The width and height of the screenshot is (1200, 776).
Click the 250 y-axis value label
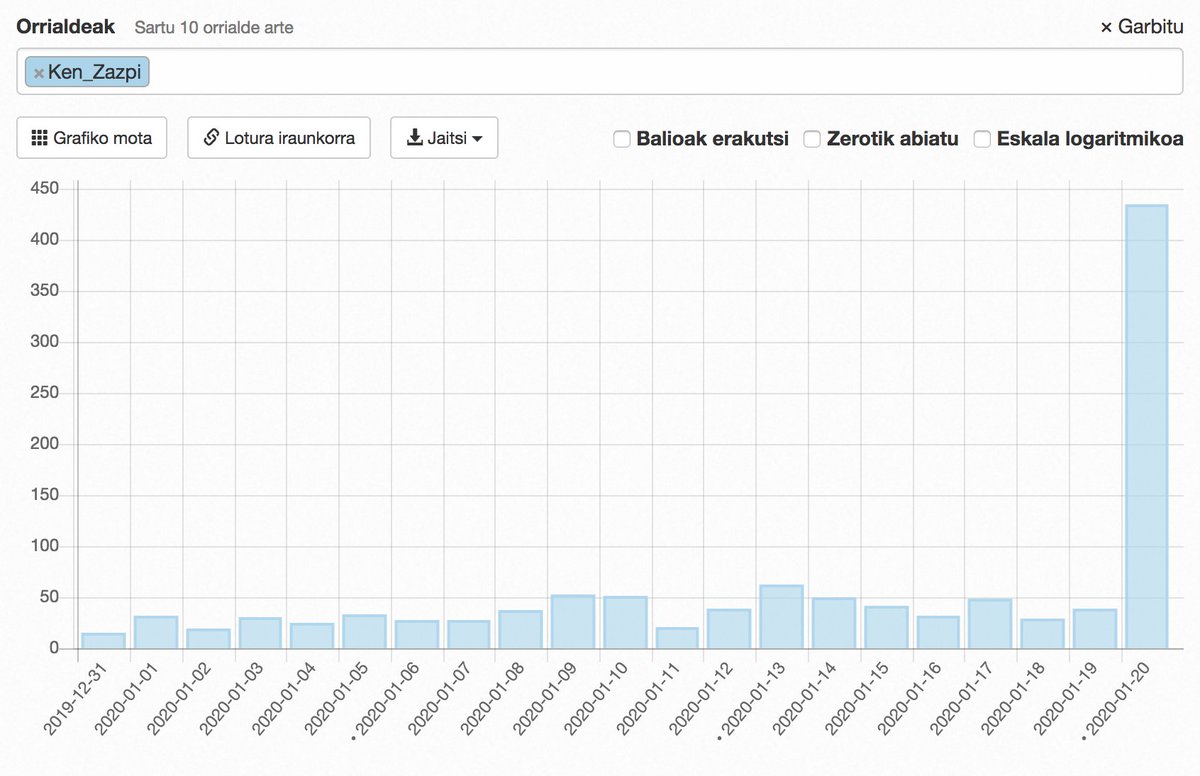coord(45,393)
